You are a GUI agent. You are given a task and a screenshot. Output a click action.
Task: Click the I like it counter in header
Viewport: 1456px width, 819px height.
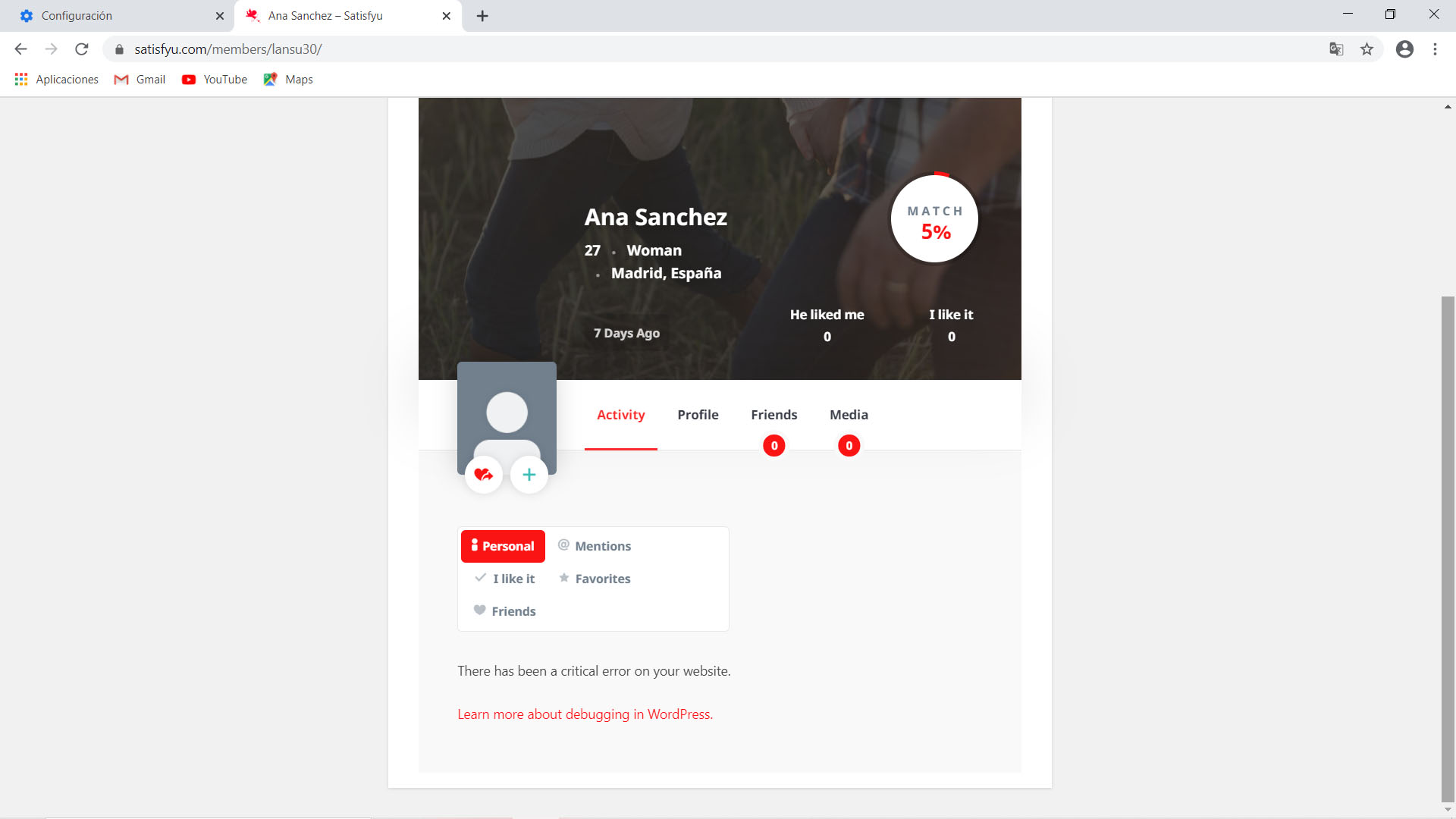(951, 325)
